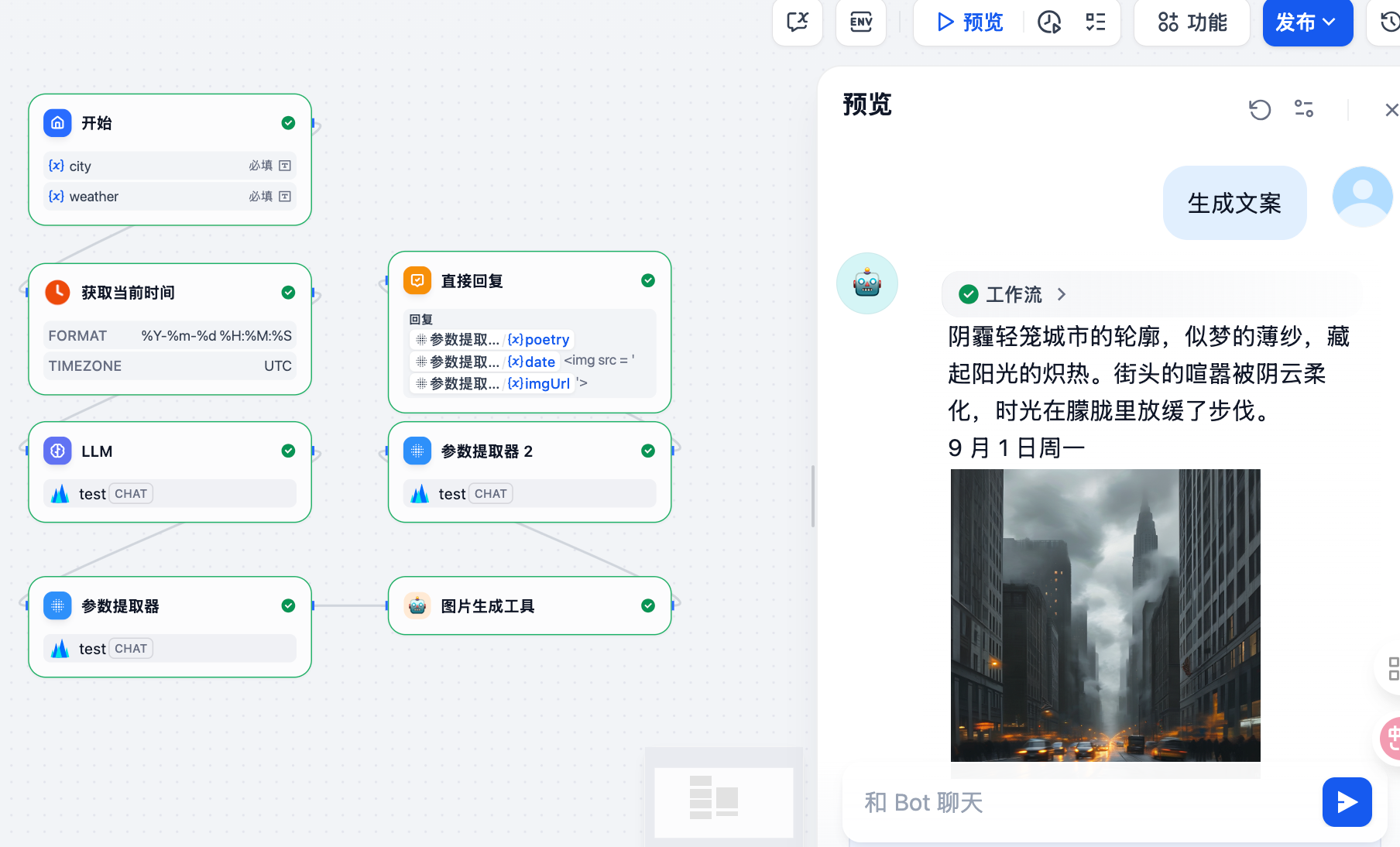
Task: Click the bot robot avatar
Action: click(x=867, y=283)
